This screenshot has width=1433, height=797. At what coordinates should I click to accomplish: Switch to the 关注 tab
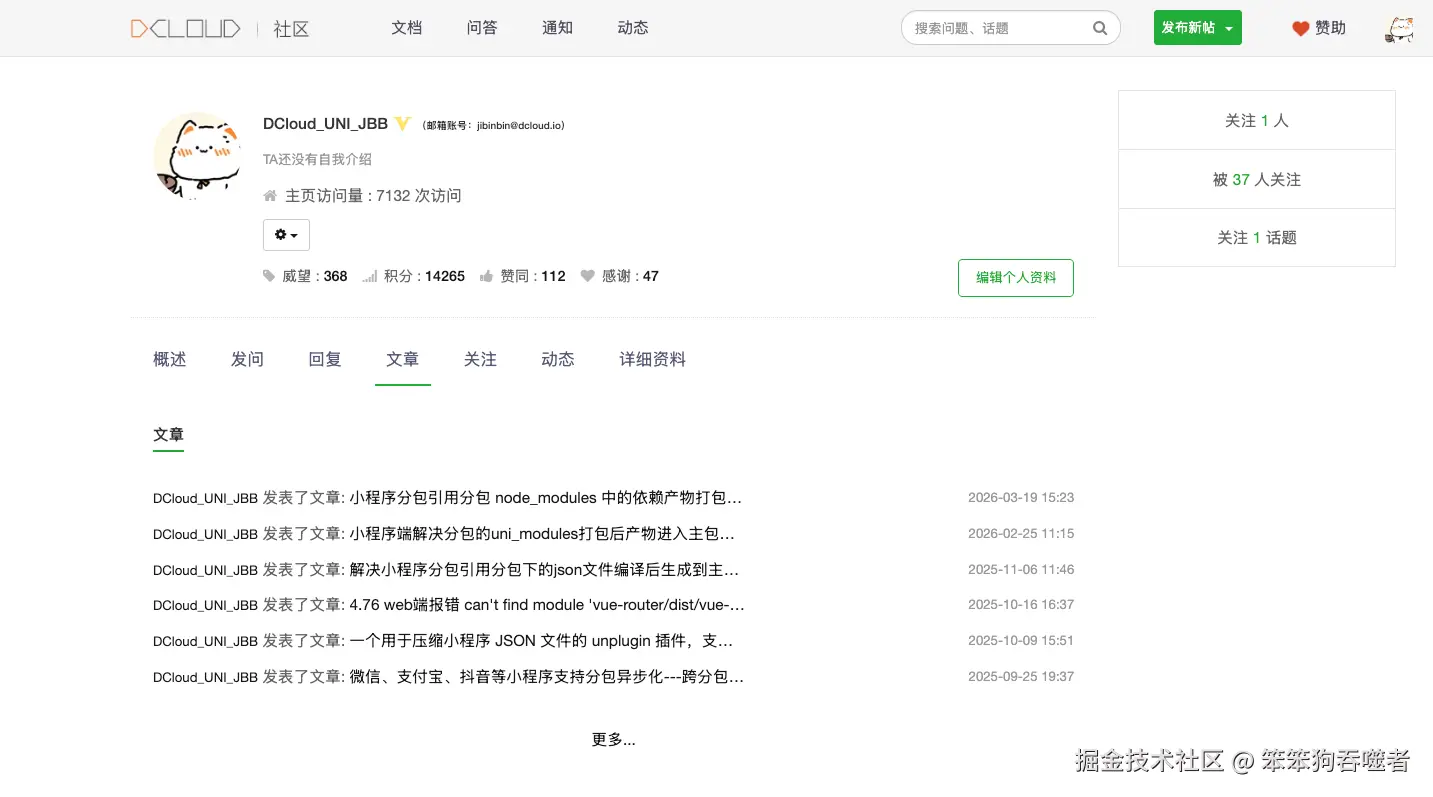(x=480, y=359)
